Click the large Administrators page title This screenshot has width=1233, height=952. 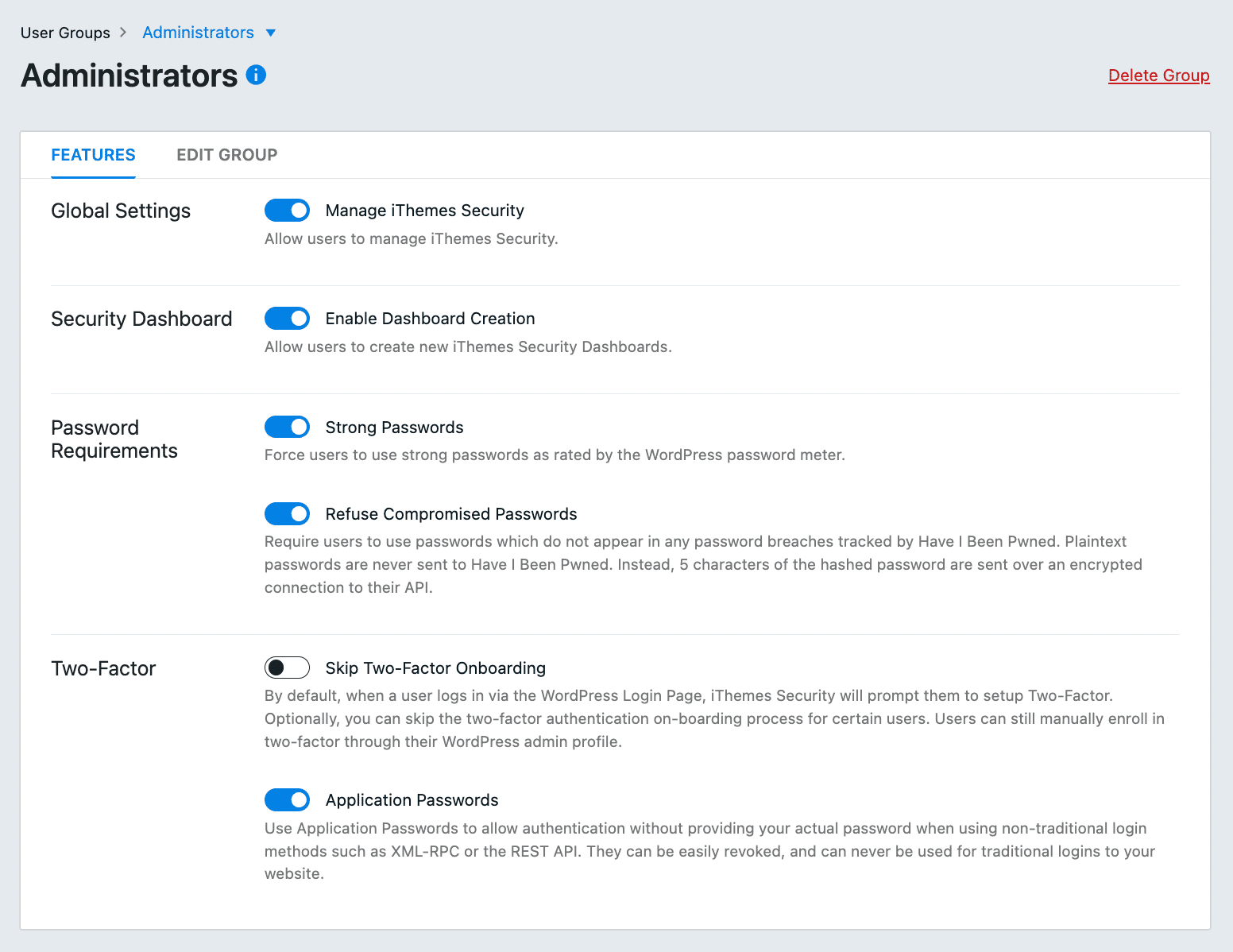click(129, 75)
